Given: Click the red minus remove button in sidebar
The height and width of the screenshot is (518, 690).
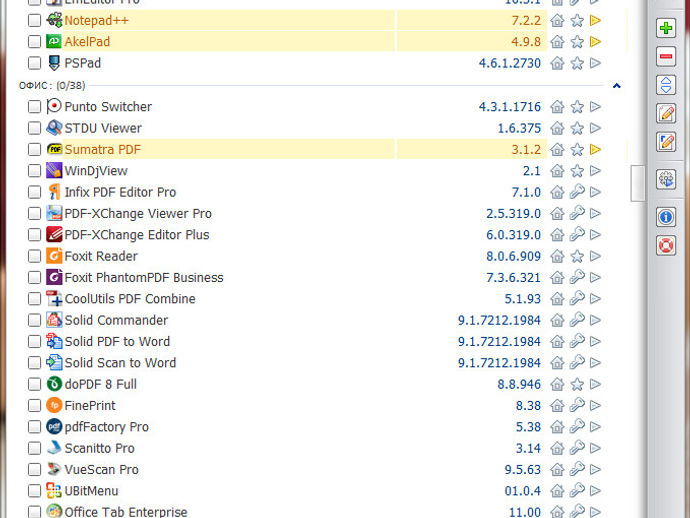Looking at the screenshot, I should [x=666, y=56].
